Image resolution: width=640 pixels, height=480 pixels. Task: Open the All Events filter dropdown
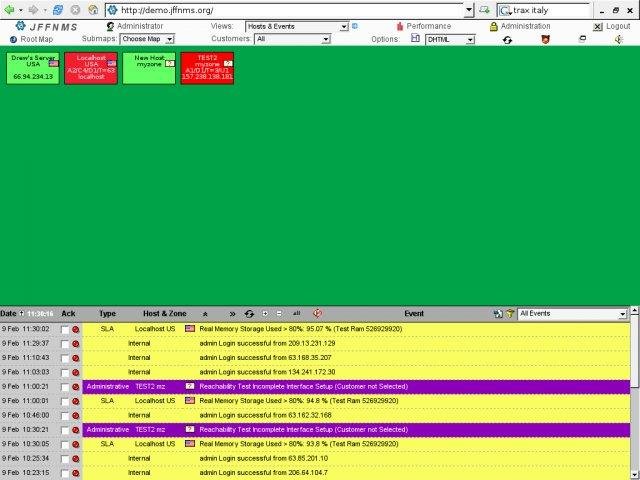[x=572, y=314]
